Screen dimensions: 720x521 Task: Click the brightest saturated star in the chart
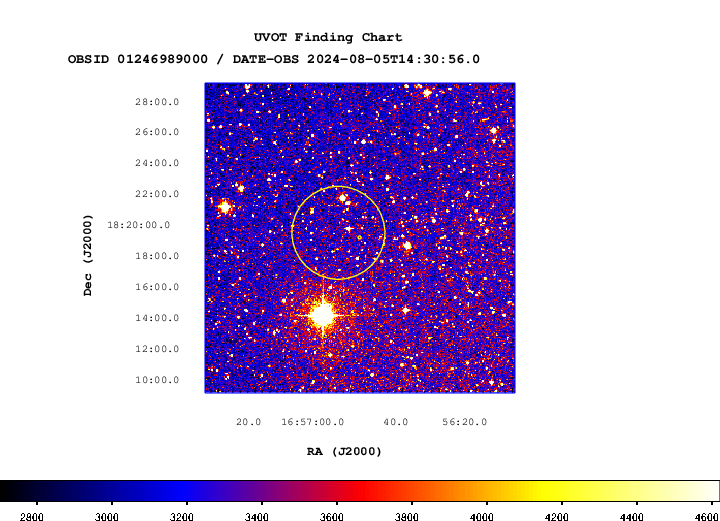click(323, 315)
